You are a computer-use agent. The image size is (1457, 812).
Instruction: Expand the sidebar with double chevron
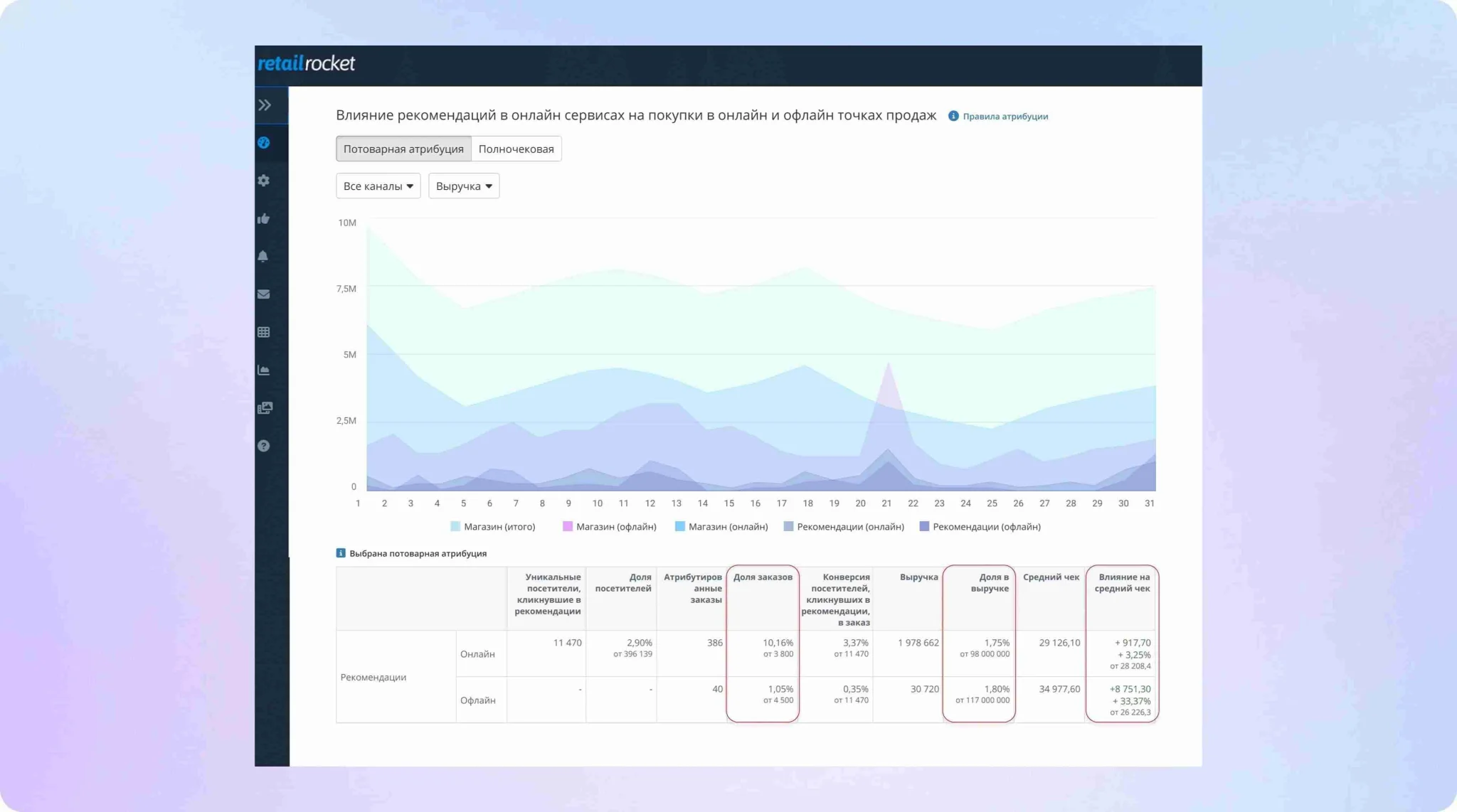click(265, 105)
